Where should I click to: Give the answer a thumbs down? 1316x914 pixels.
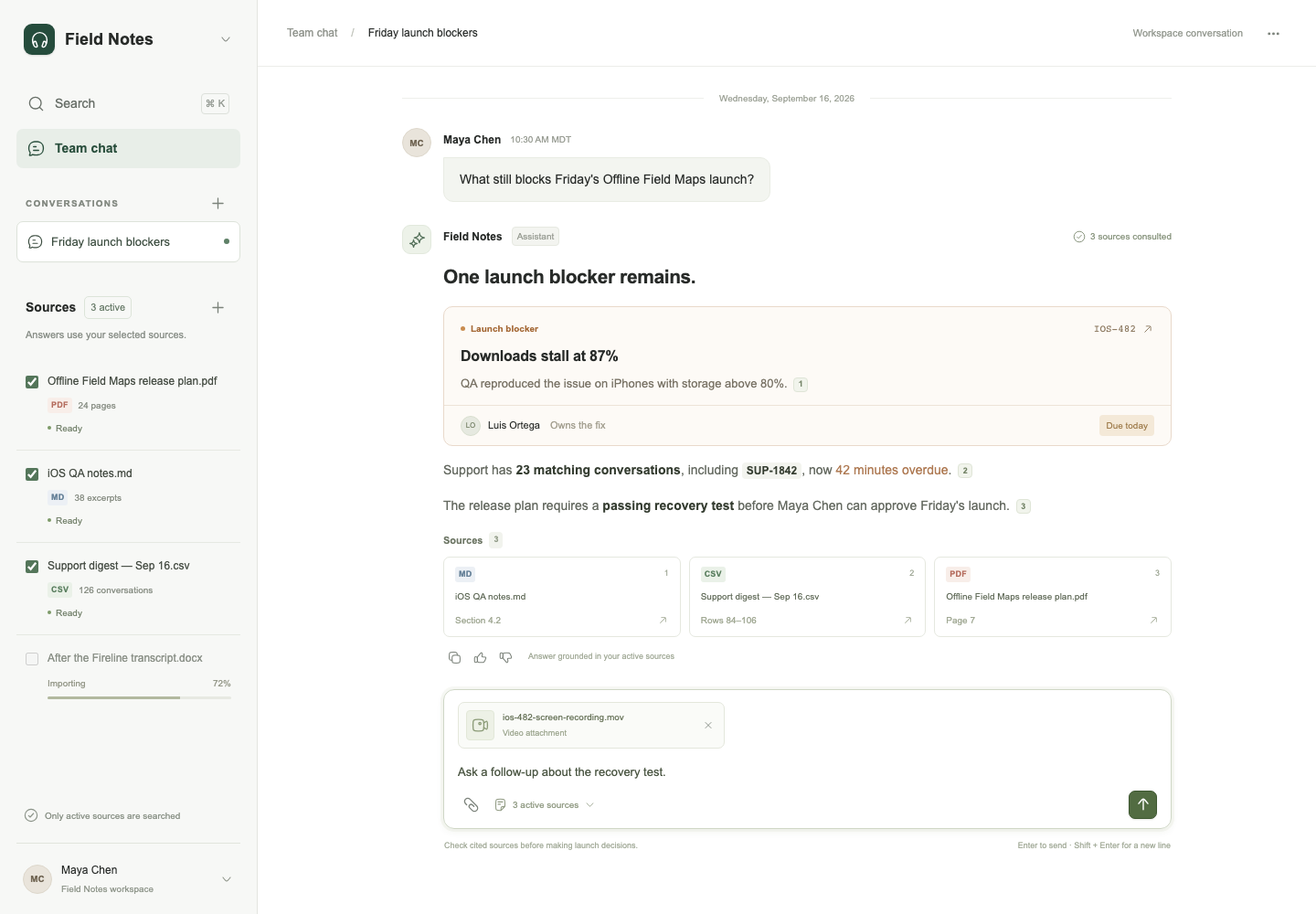coord(505,657)
